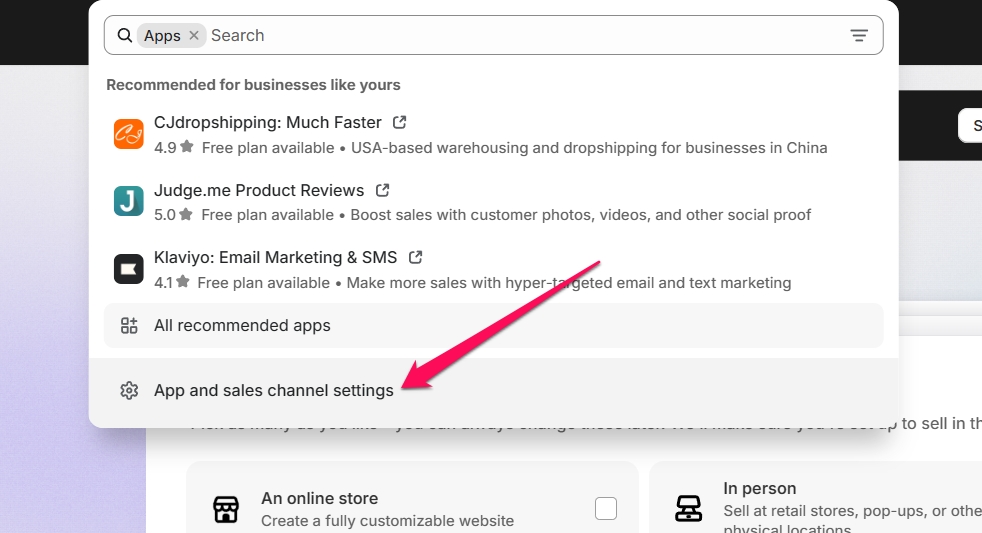Select the An online store card title
This screenshot has width=982, height=533.
click(x=319, y=498)
